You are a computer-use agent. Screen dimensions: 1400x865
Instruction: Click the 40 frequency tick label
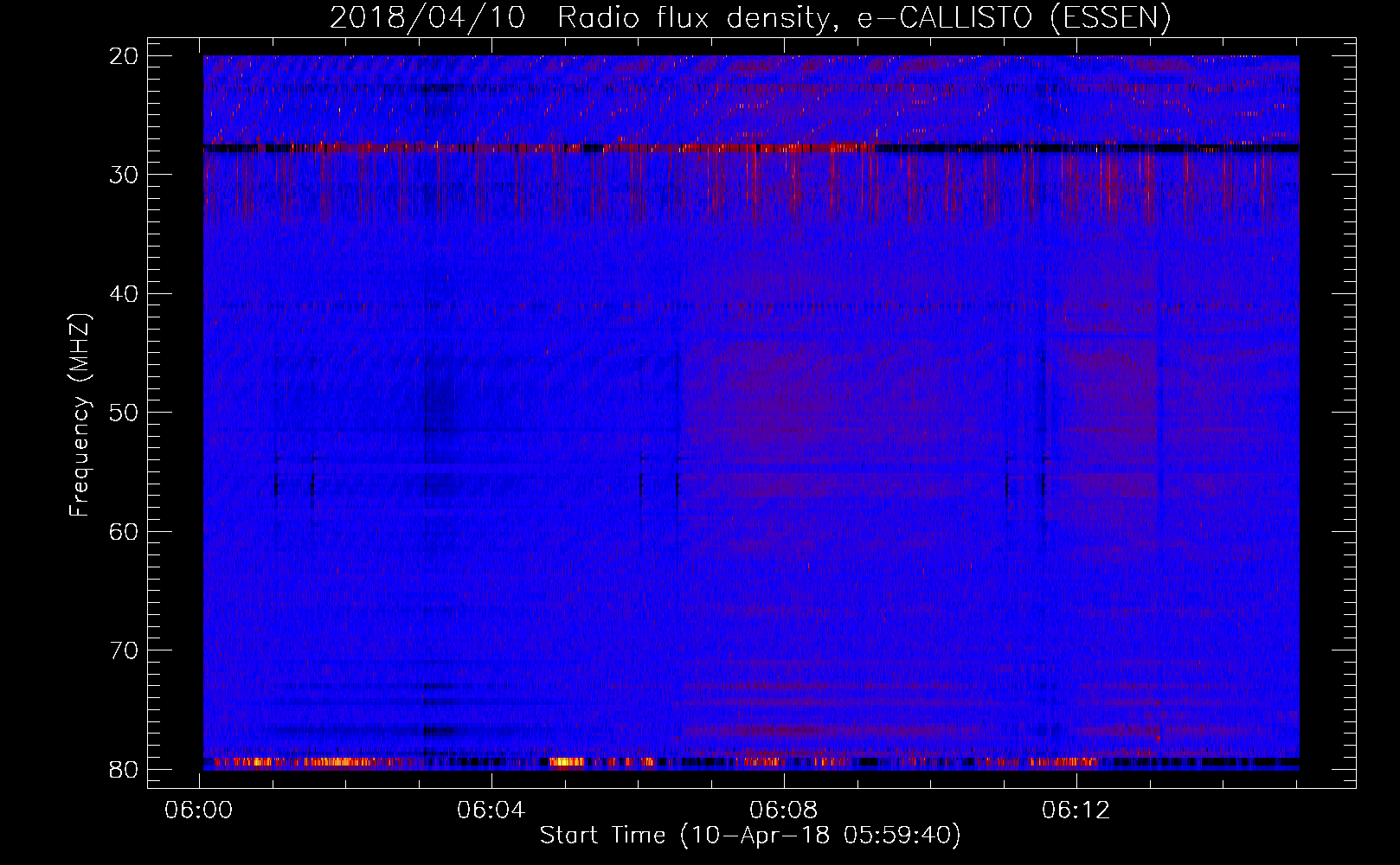pos(124,293)
